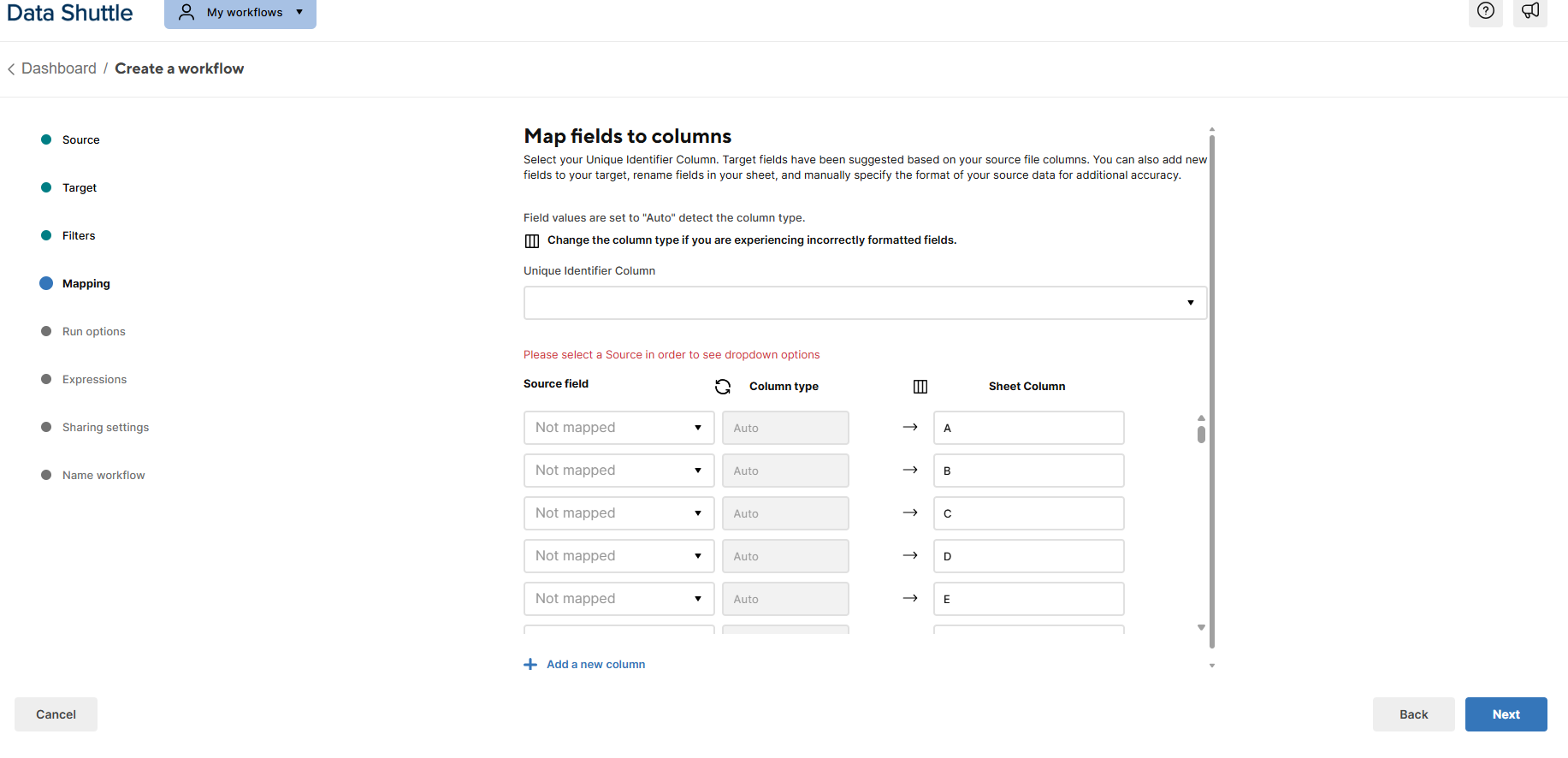The height and width of the screenshot is (758, 1568).
Task: Click the Cancel button
Action: 56,714
